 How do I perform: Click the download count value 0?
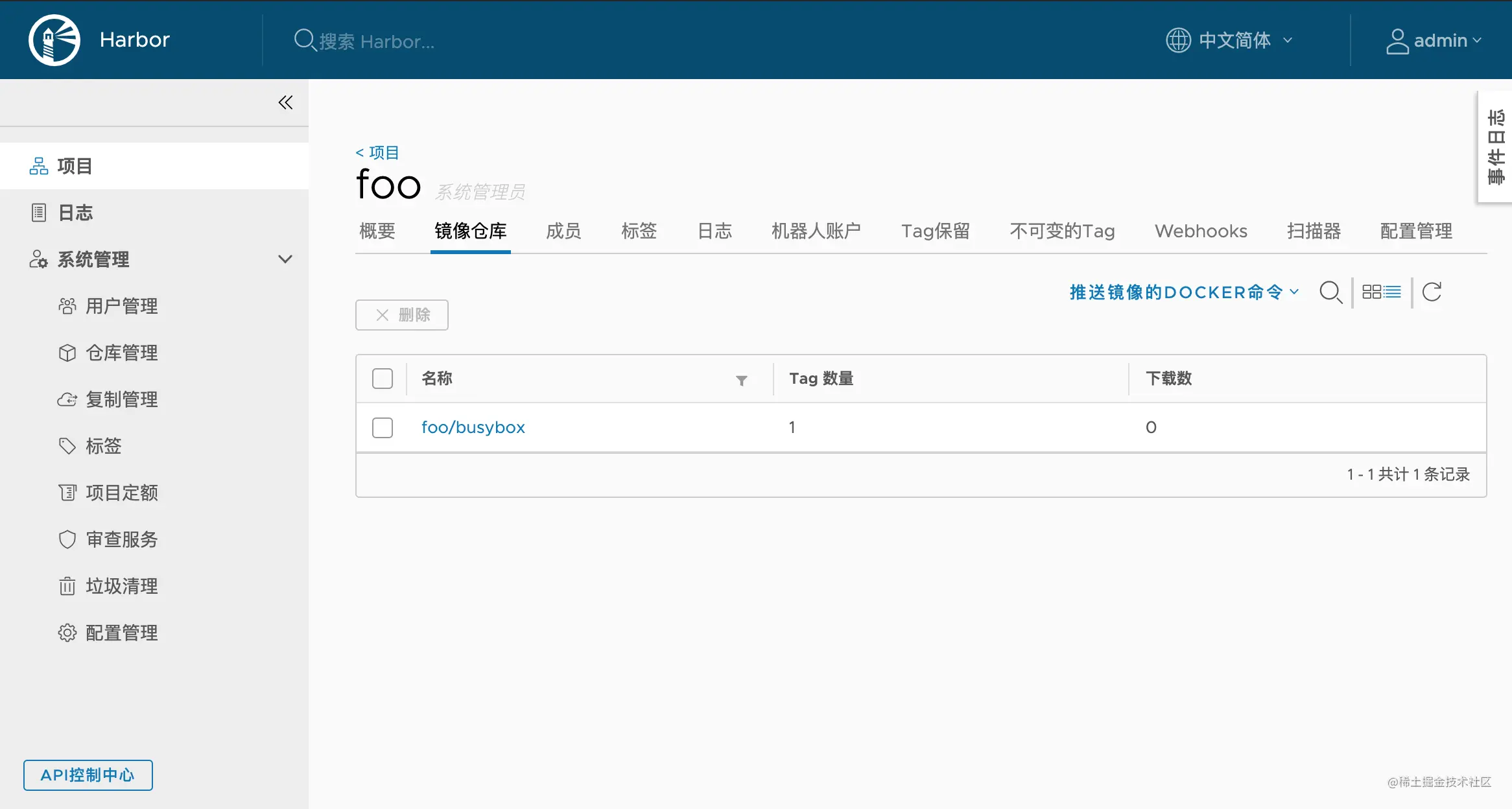pyautogui.click(x=1151, y=428)
